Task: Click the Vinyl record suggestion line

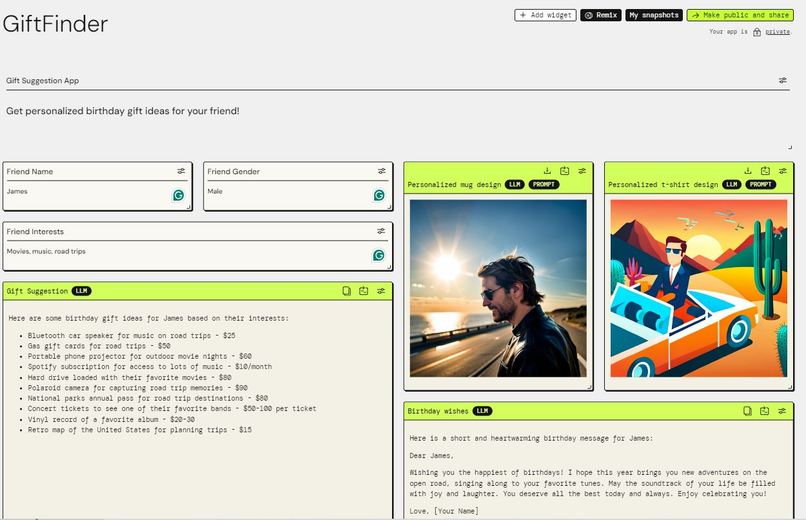Action: click(111, 419)
